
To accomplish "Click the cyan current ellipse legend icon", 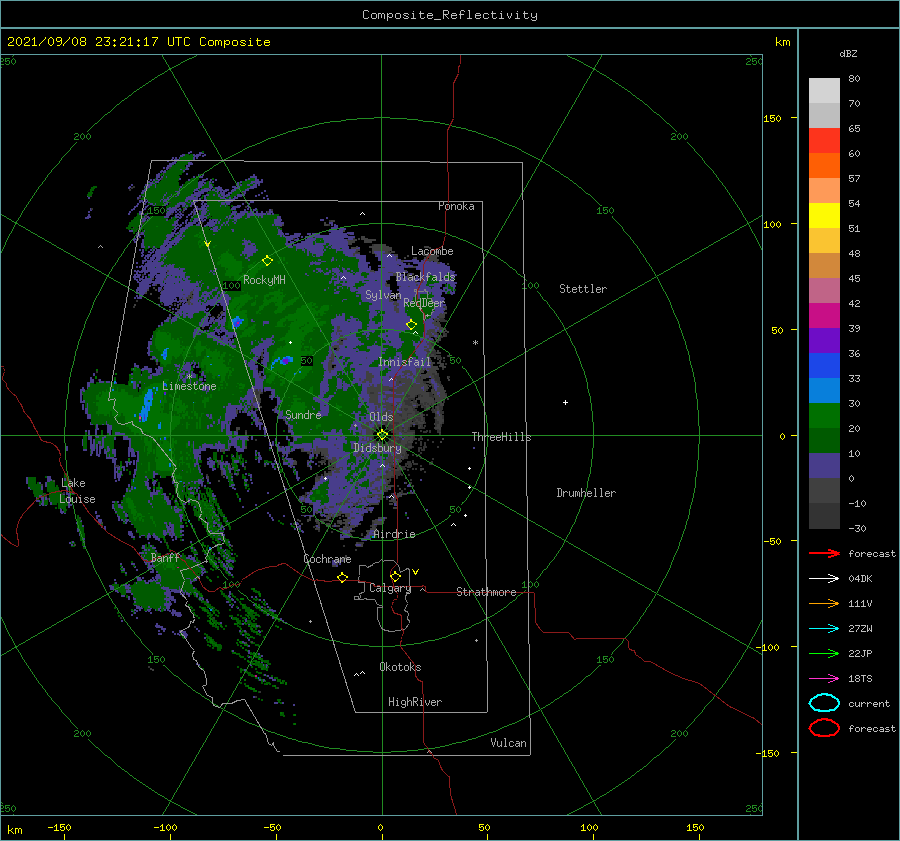I will tap(824, 703).
